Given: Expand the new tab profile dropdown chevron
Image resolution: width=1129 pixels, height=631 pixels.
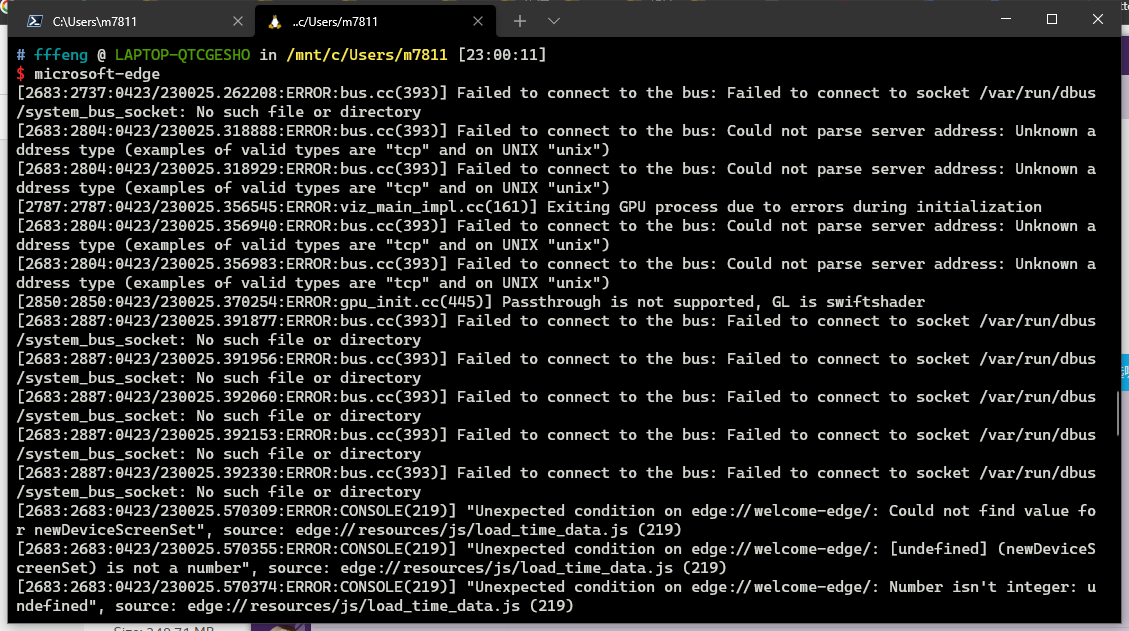Looking at the screenshot, I should [x=554, y=21].
